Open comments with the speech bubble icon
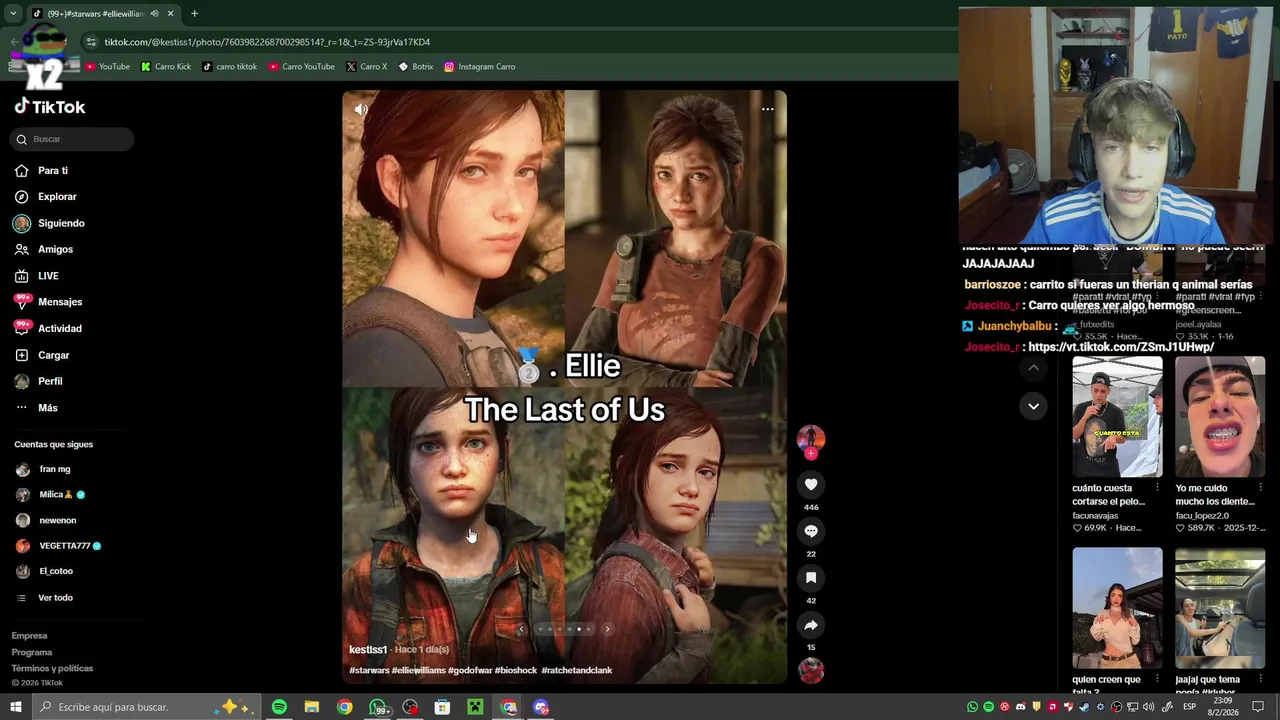Viewport: 1280px width, 720px height. tap(811, 531)
